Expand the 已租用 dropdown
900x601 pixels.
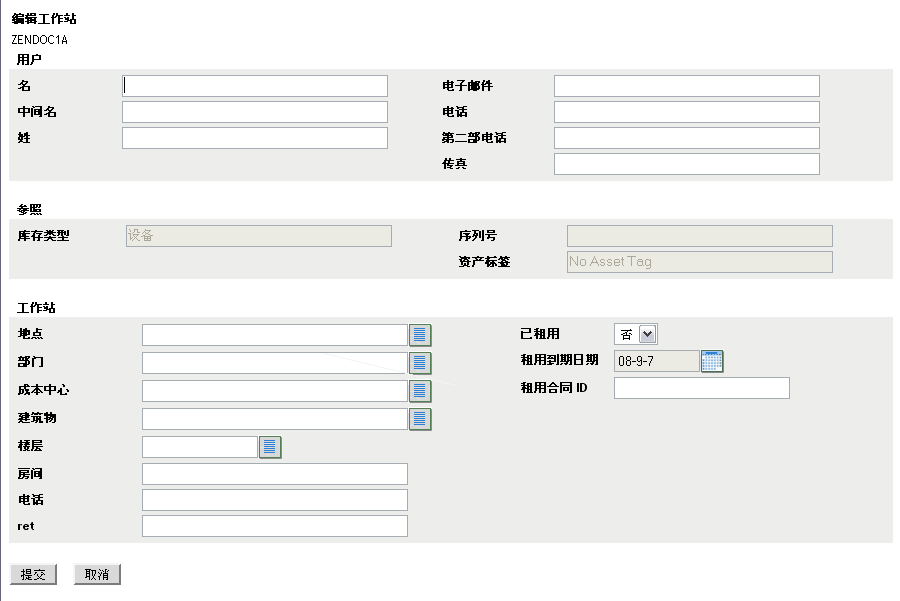[x=647, y=334]
